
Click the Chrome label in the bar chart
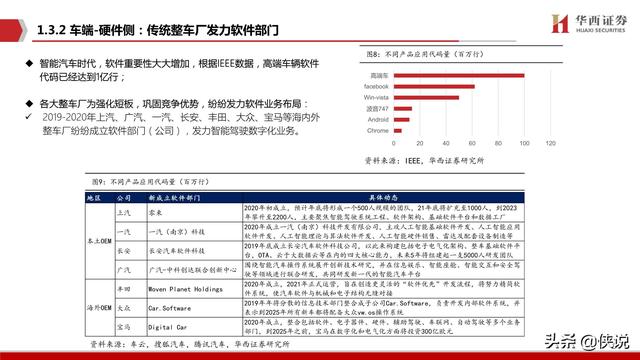[x=378, y=131]
